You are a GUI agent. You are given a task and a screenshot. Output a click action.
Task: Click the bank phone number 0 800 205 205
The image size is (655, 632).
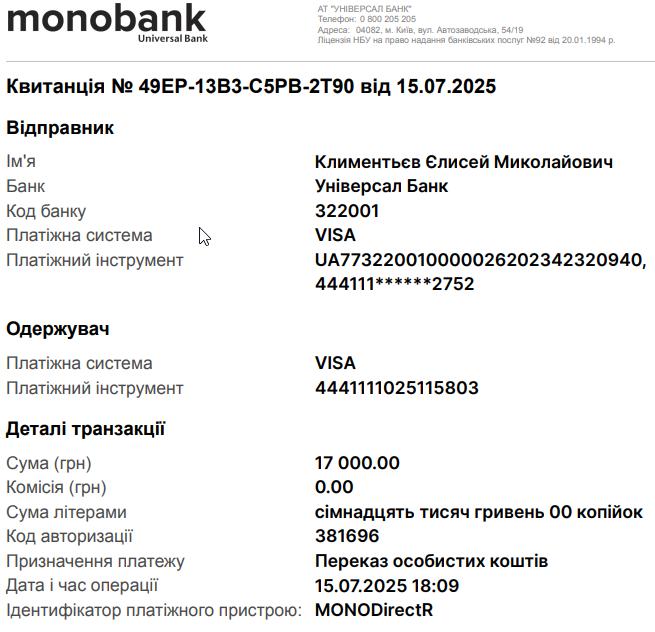click(388, 19)
